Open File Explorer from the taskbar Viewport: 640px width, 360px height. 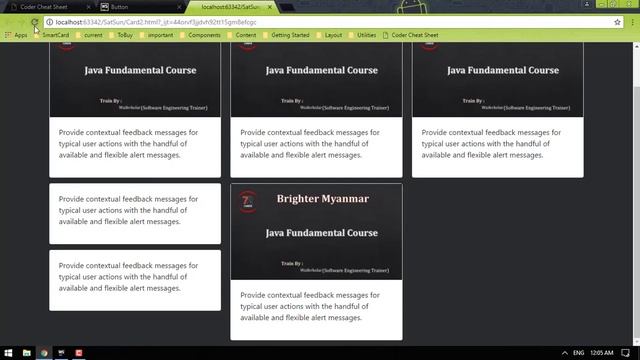tap(27, 353)
